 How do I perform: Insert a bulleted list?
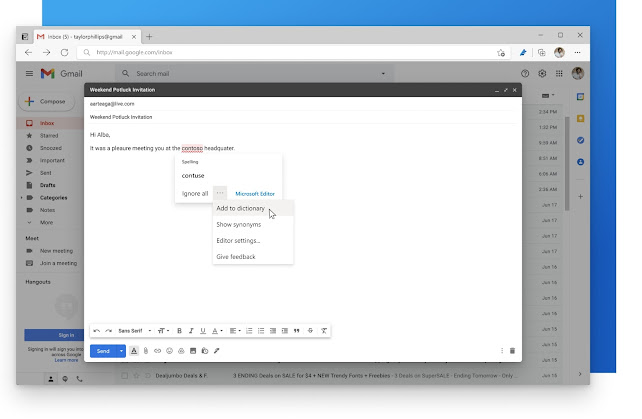[x=261, y=331]
